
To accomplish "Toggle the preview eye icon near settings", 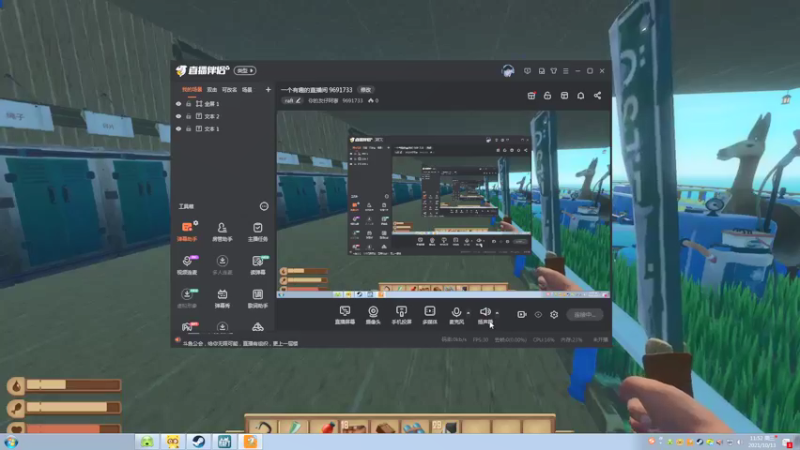I will click(538, 314).
